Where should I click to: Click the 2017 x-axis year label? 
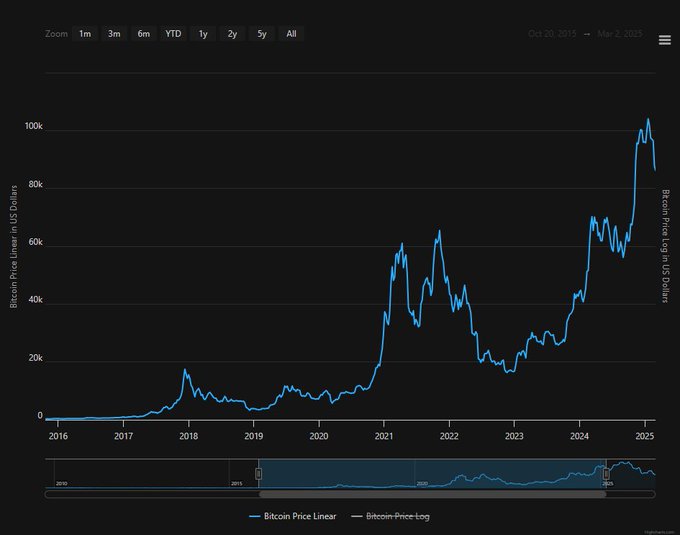point(123,436)
